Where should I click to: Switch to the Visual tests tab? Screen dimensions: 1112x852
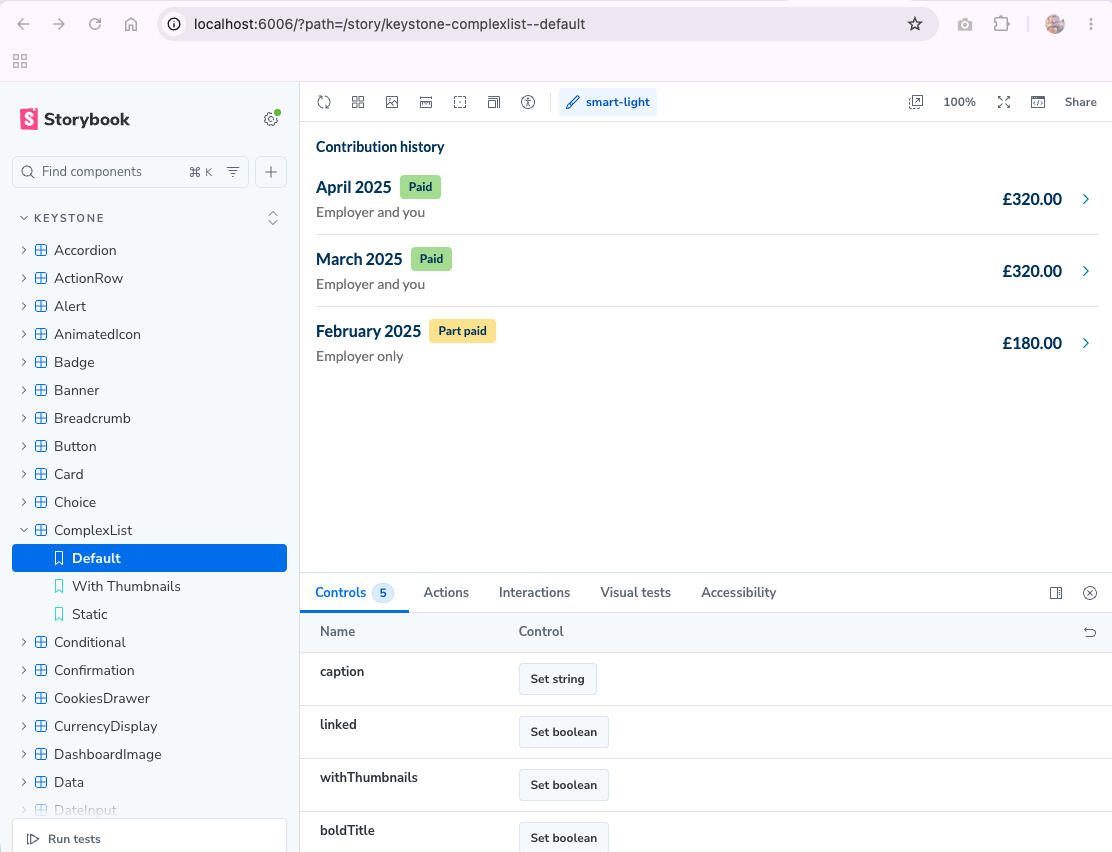(635, 593)
